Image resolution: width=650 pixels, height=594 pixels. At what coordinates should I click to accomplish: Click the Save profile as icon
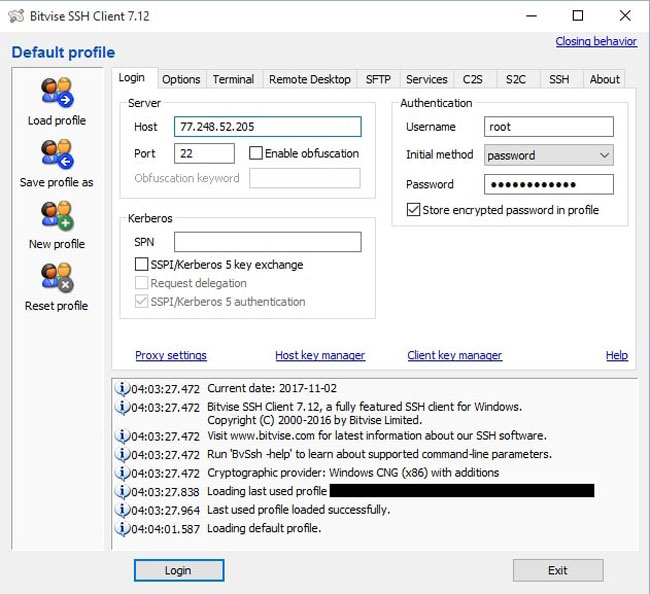(x=57, y=154)
